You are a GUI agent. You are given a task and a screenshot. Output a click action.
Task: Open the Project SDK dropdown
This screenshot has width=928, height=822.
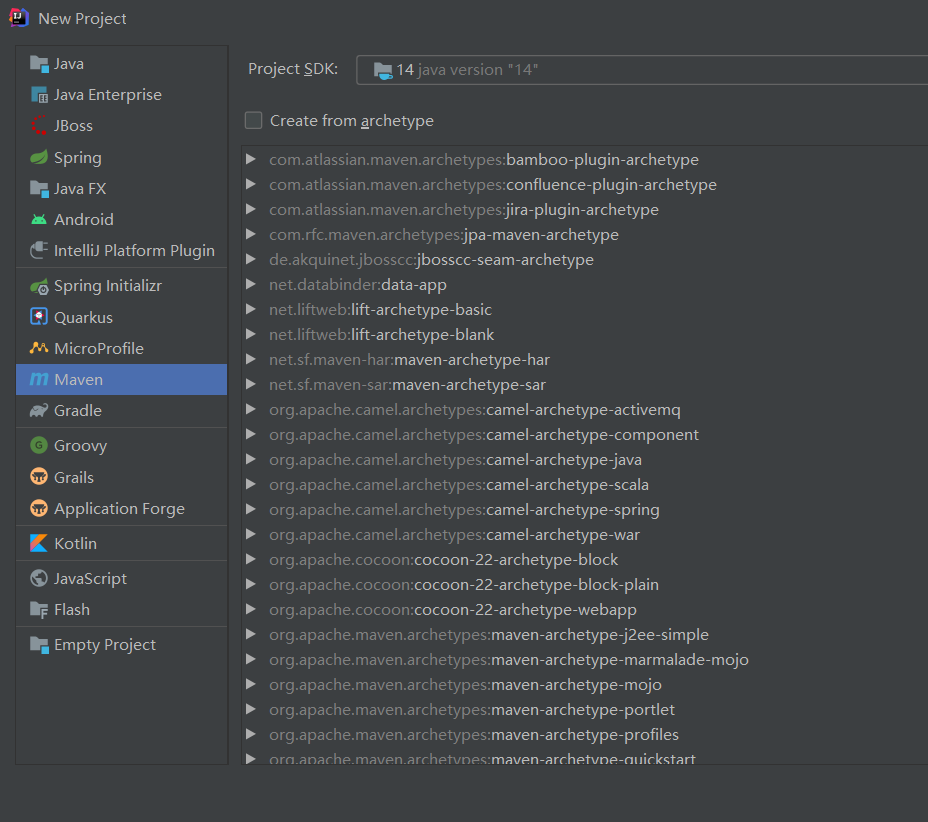coord(642,70)
